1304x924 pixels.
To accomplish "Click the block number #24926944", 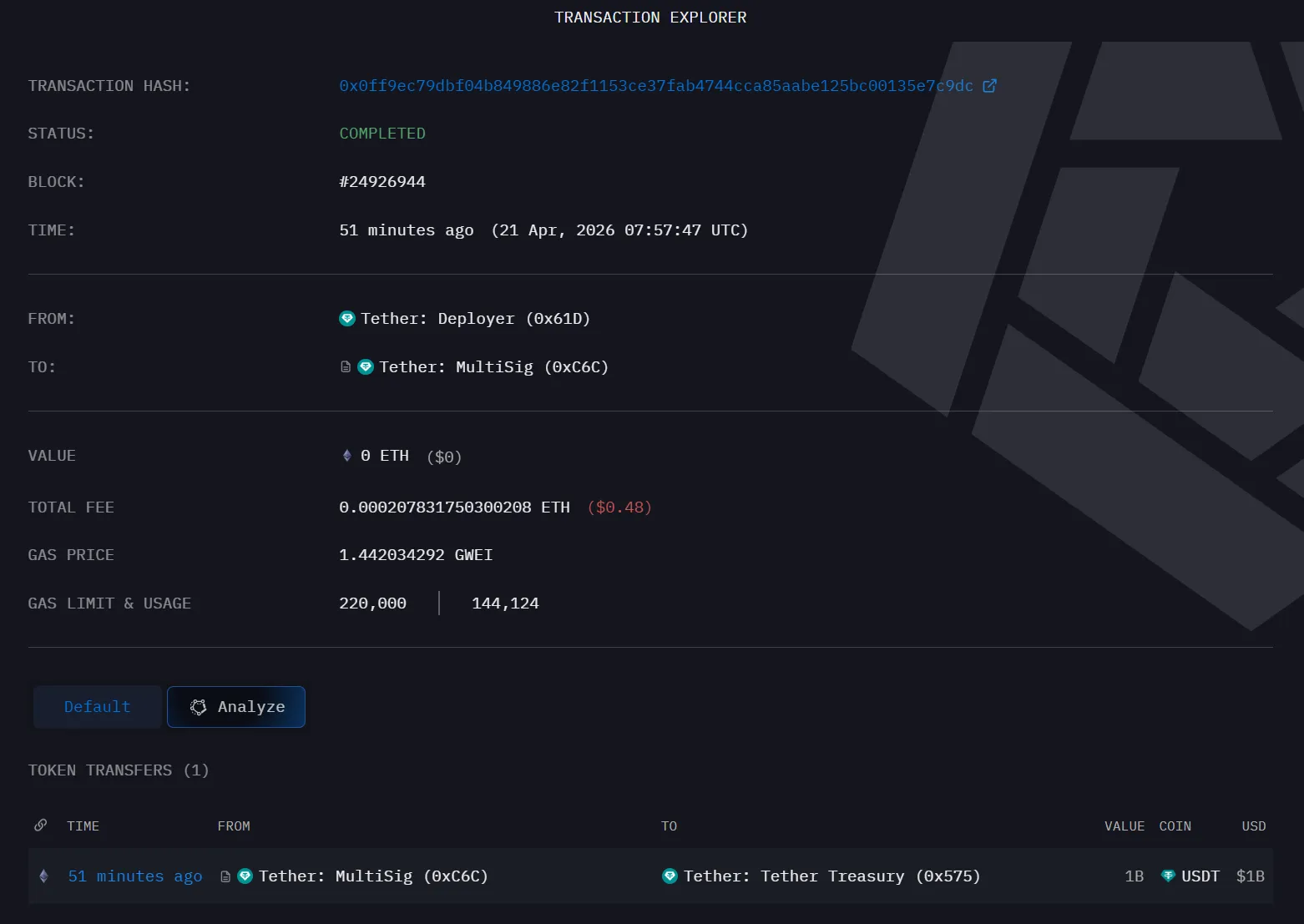I will 382,182.
